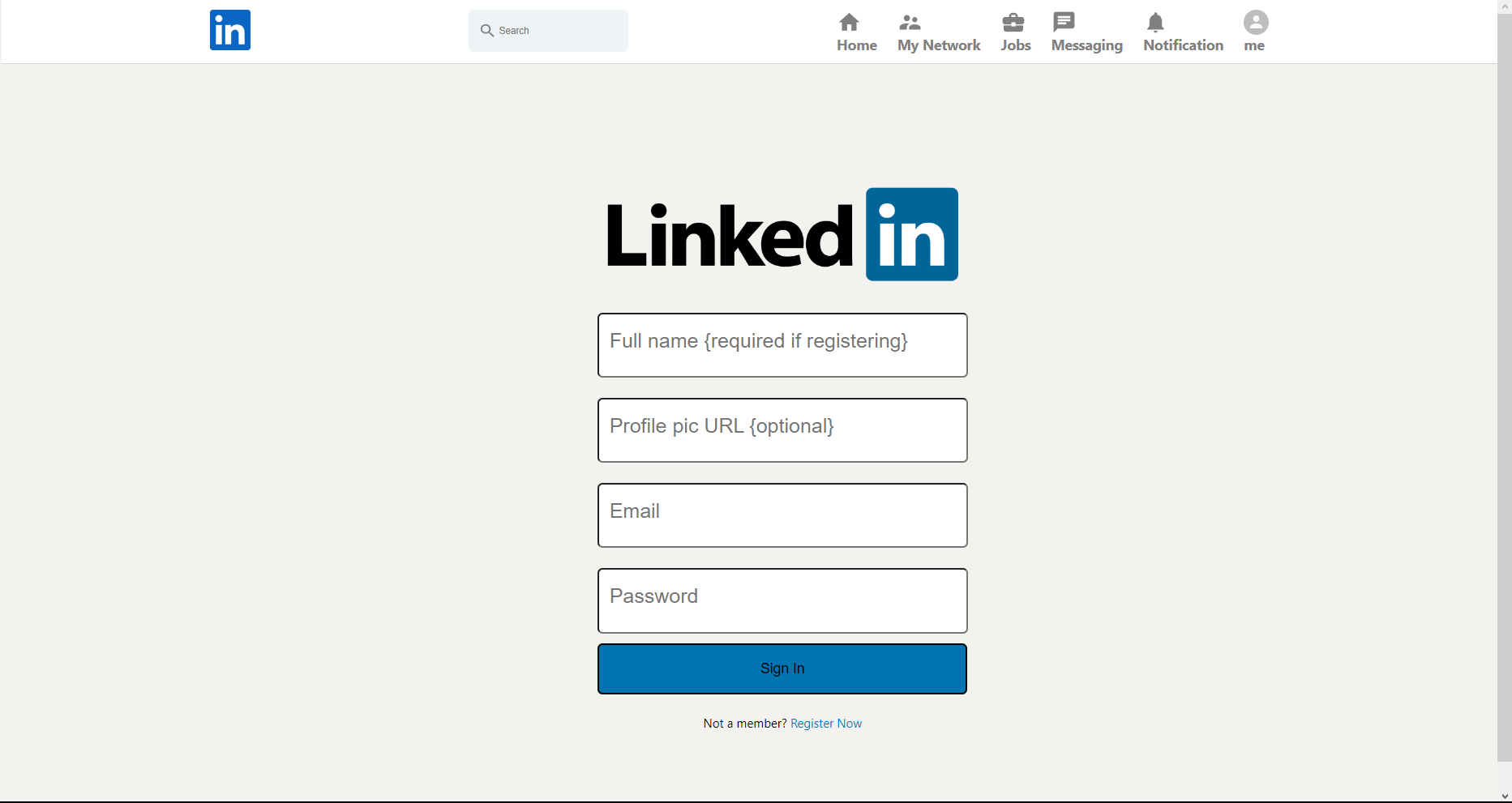Click the LinkedIn logo in the top-left corner
Screen dimensions: 1512x803
[x=229, y=30]
